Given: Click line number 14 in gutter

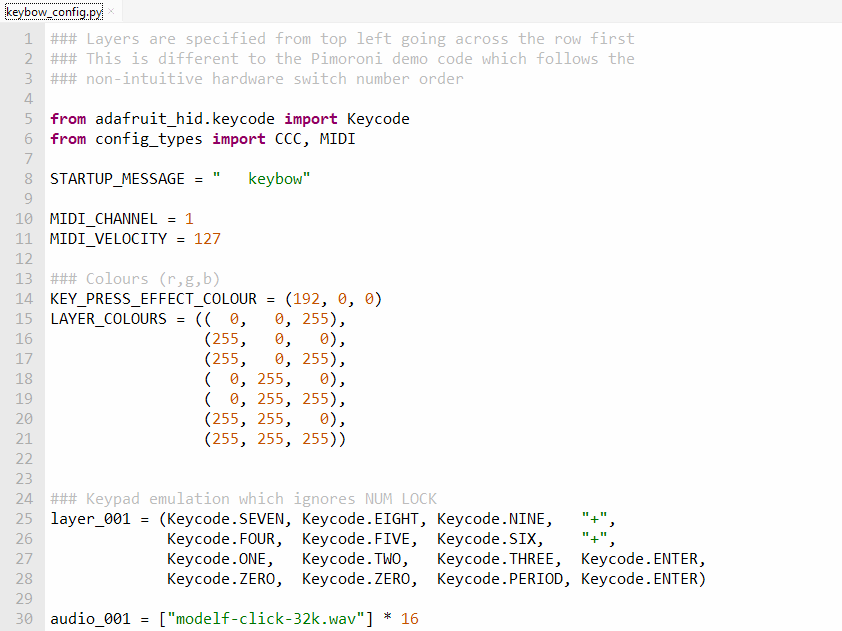Looking at the screenshot, I should click(x=24, y=299).
